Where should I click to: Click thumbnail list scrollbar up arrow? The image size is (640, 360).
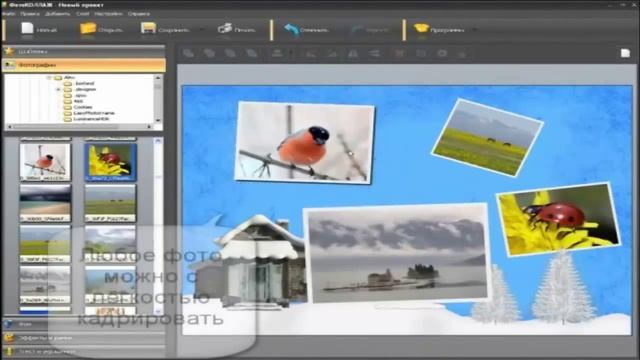[158, 141]
